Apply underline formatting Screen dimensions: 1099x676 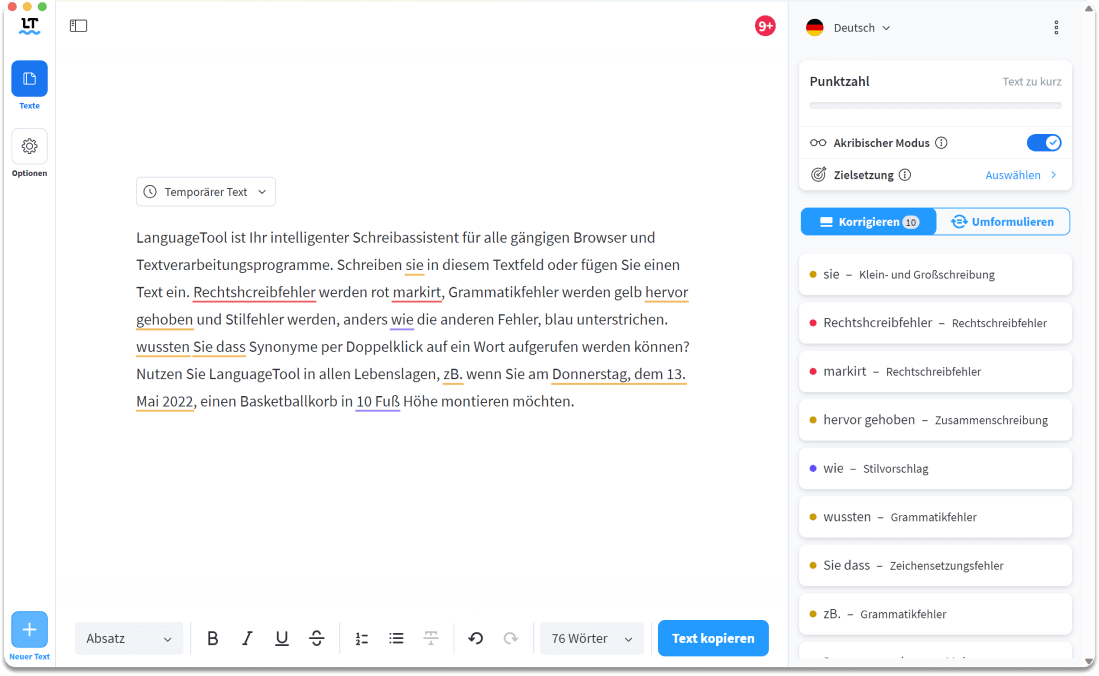click(282, 638)
